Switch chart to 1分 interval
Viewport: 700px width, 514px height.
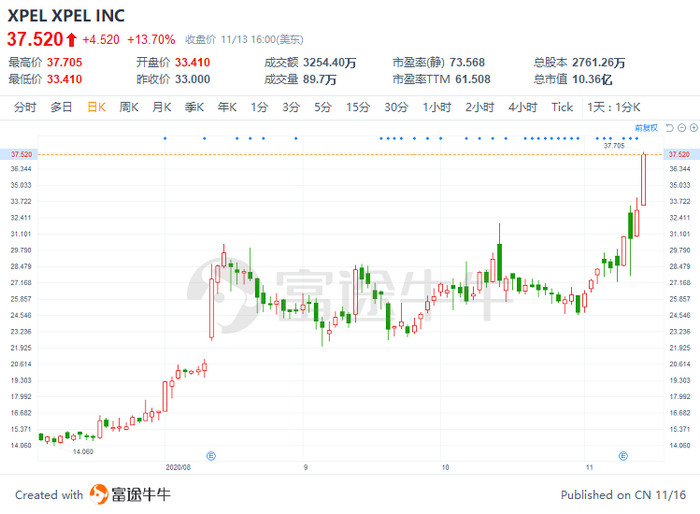259,107
